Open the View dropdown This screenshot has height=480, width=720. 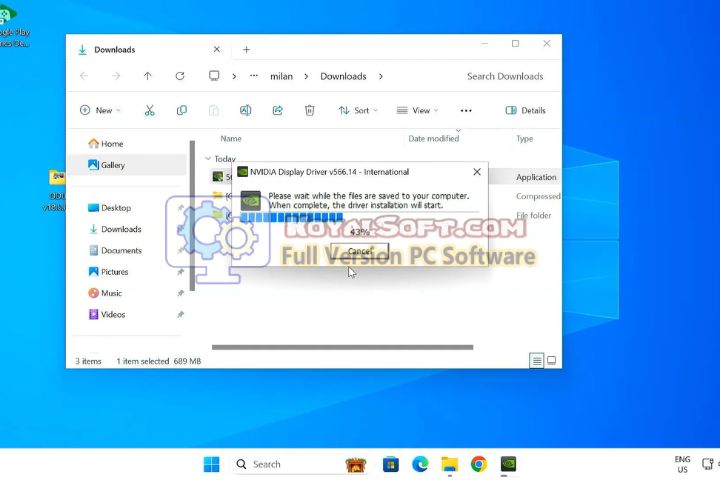417,110
